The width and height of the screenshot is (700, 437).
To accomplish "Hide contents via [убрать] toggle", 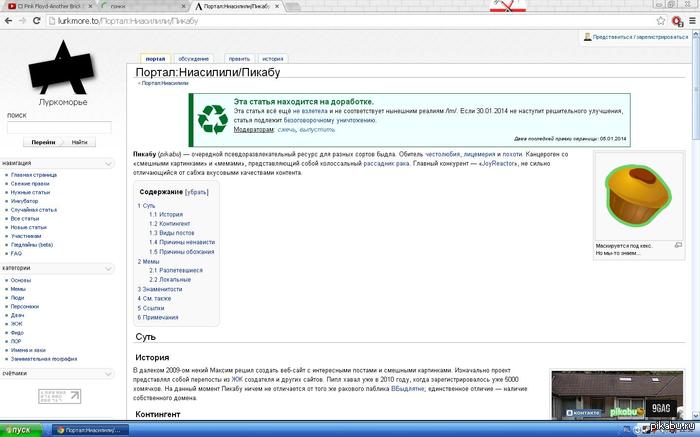I will (196, 192).
